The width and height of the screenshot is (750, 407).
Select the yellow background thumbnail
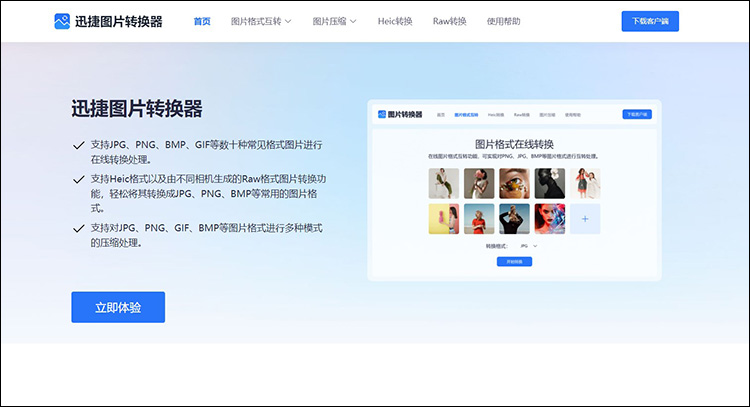(444, 218)
